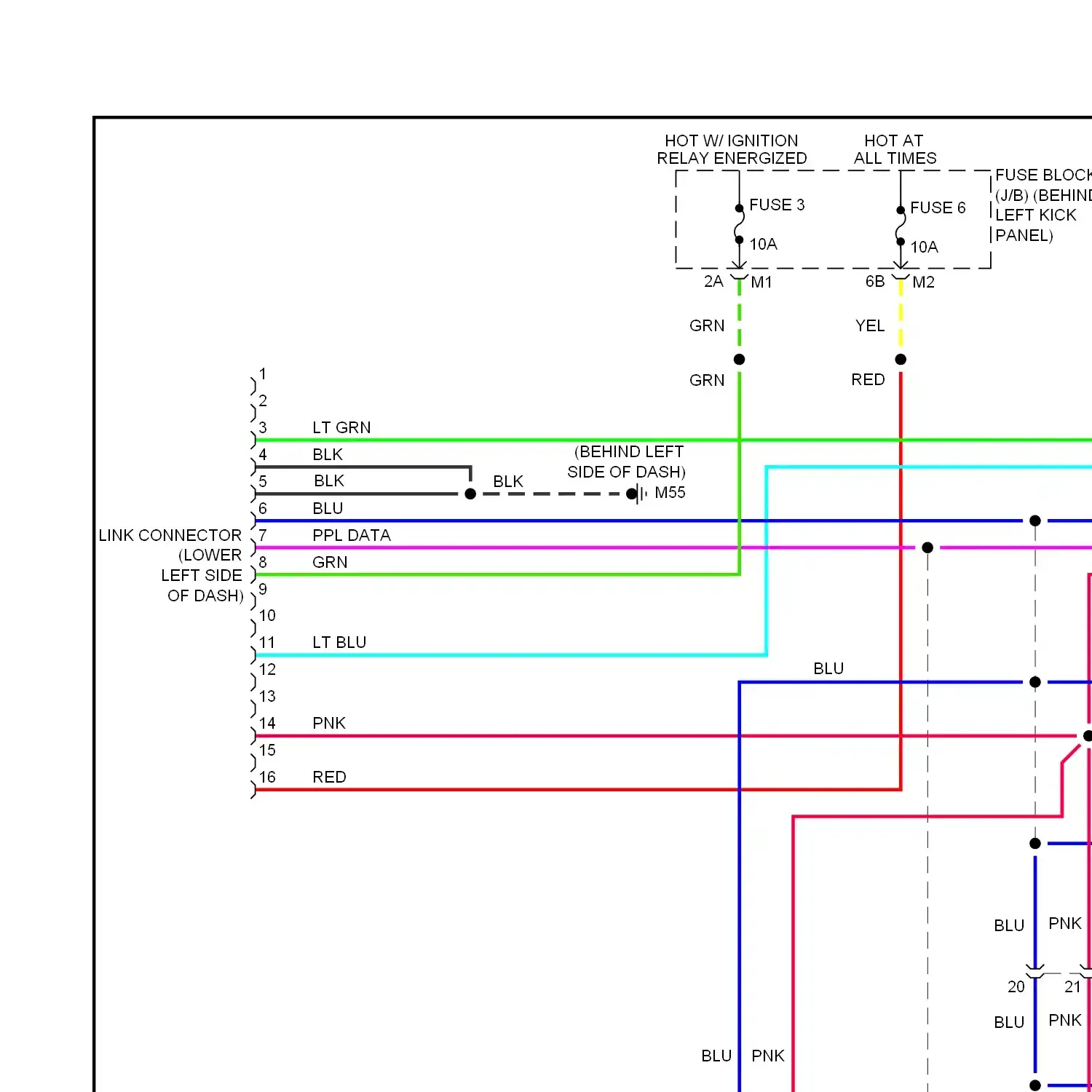Screen dimensions: 1092x1092
Task: Select the 'LT GRN' label at pin 3
Action: click(341, 427)
